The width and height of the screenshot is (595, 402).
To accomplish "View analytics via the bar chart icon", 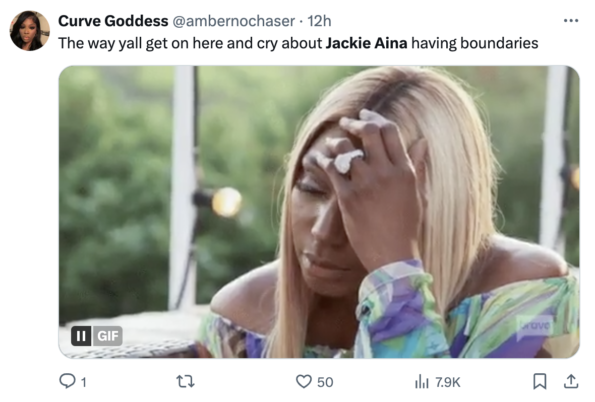I will (422, 382).
